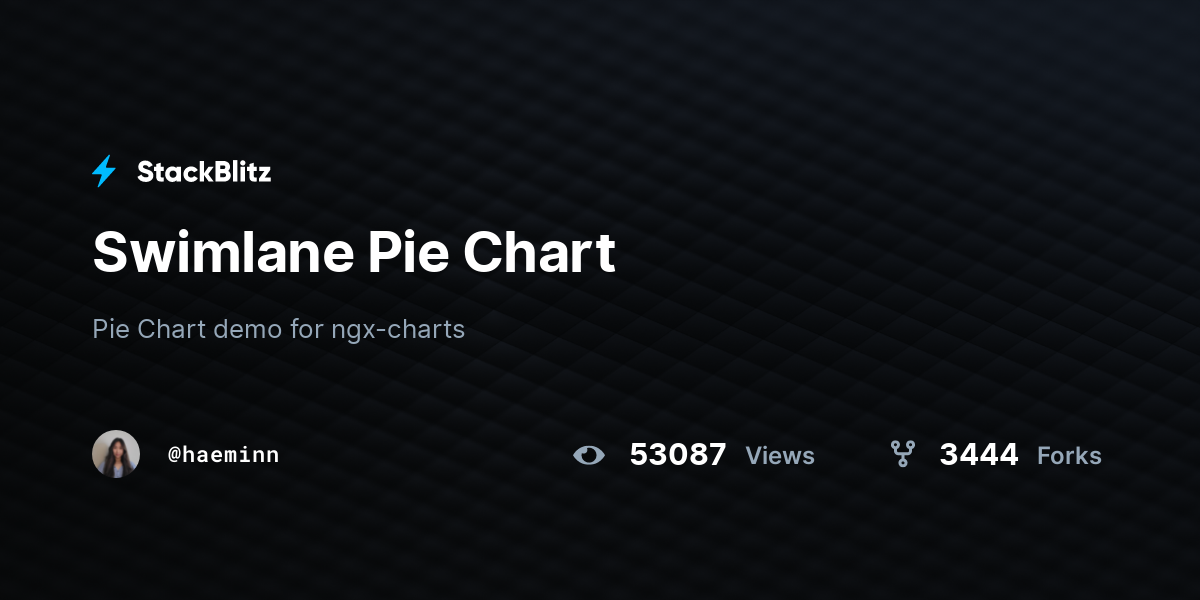Click the Pie Chart demo description
Viewport: 1200px width, 600px height.
(279, 329)
